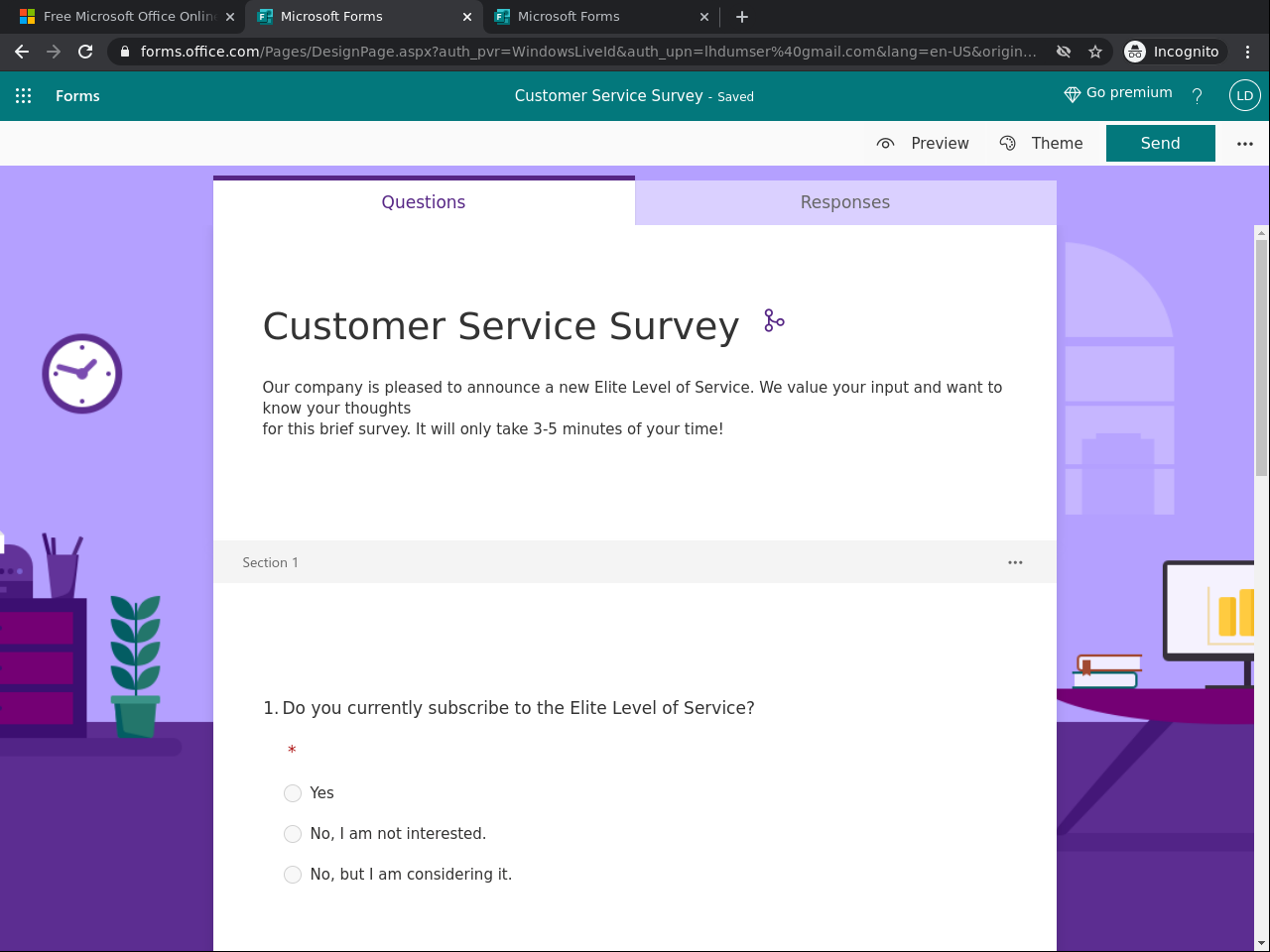This screenshot has width=1270, height=952.
Task: Click the Section 1 header label
Action: [x=270, y=562]
